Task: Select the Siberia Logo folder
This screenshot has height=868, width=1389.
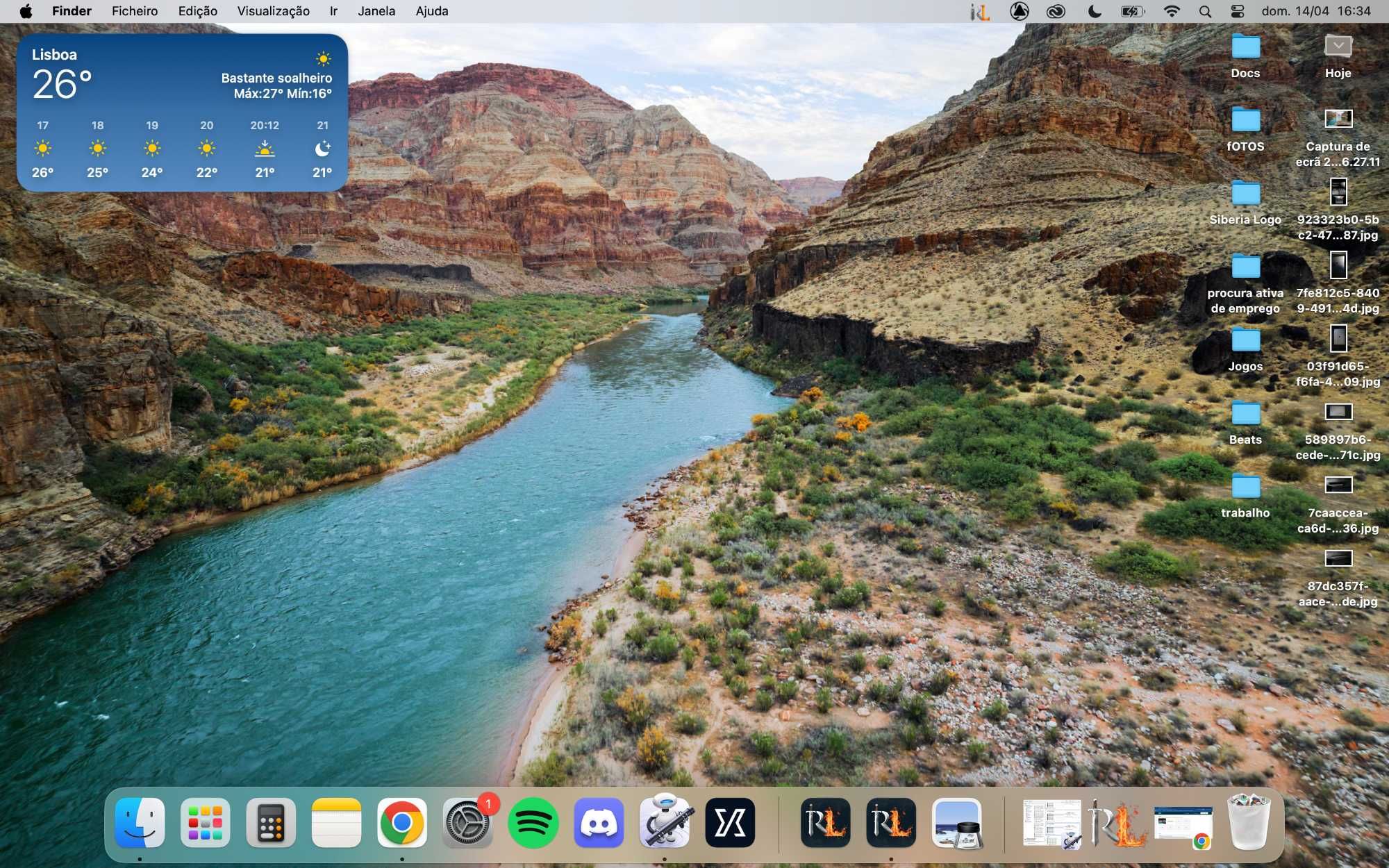Action: pyautogui.click(x=1246, y=203)
